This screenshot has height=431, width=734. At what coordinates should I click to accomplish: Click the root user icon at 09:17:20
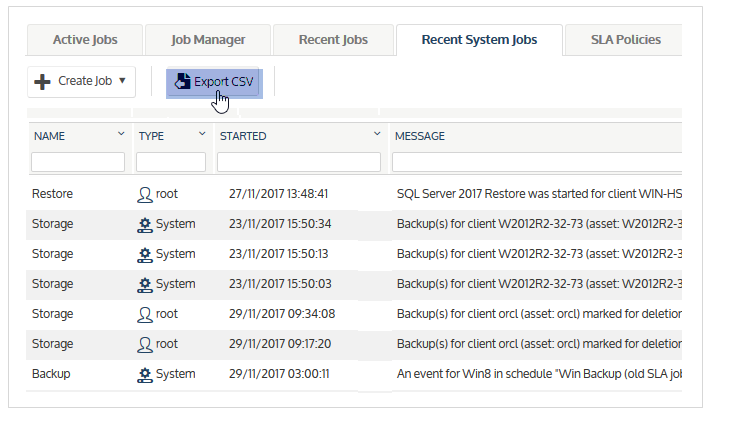(x=145, y=344)
